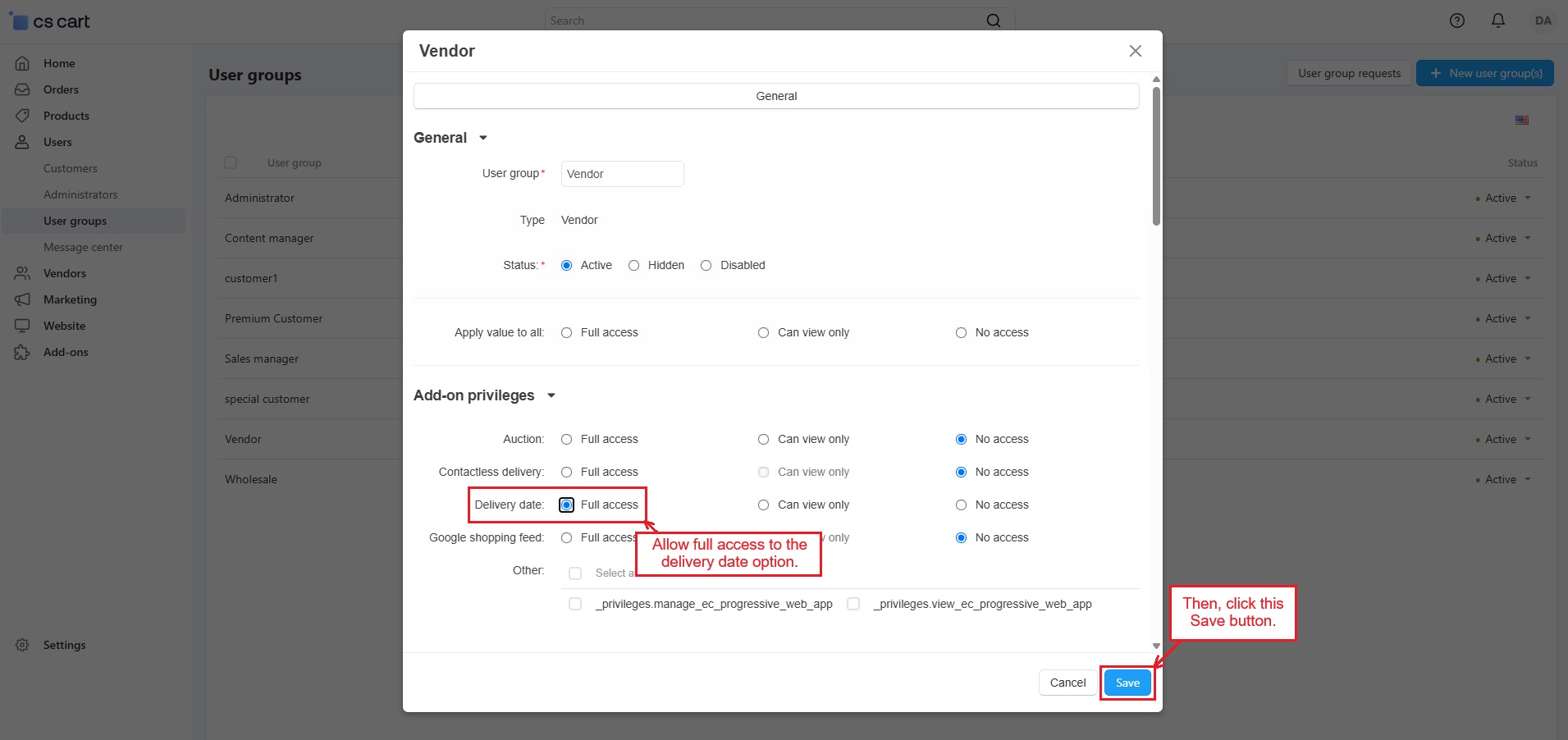The width and height of the screenshot is (1568, 740).
Task: Click the Cancel button
Action: (1067, 683)
